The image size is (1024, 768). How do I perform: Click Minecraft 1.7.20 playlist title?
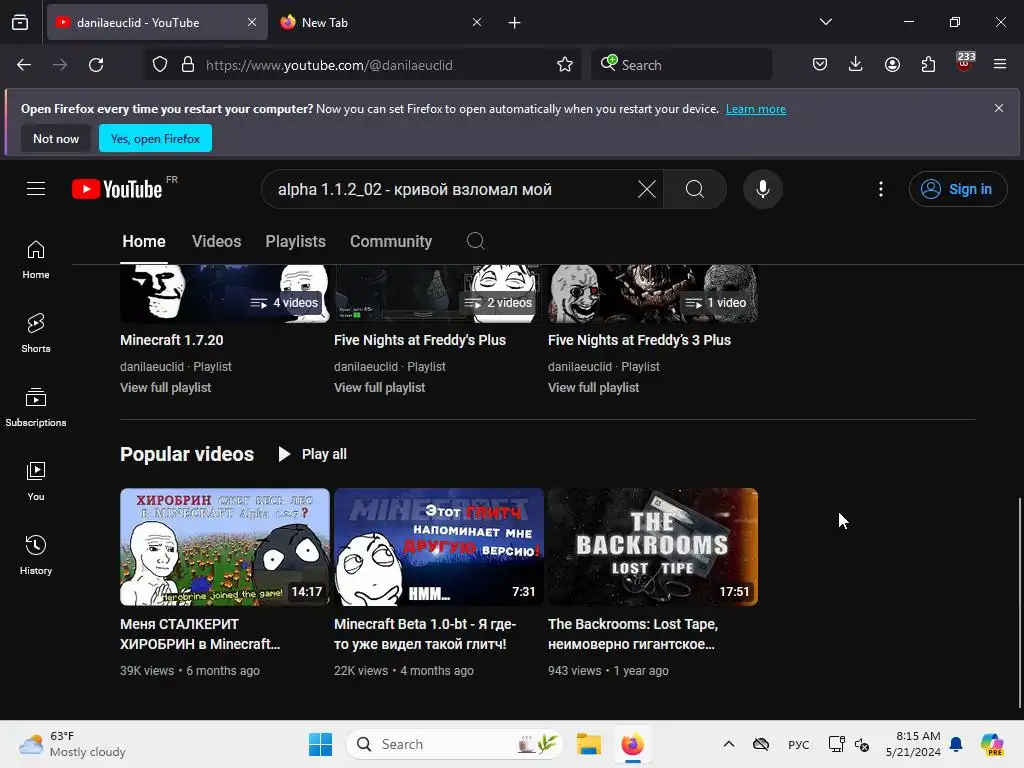pyautogui.click(x=171, y=340)
